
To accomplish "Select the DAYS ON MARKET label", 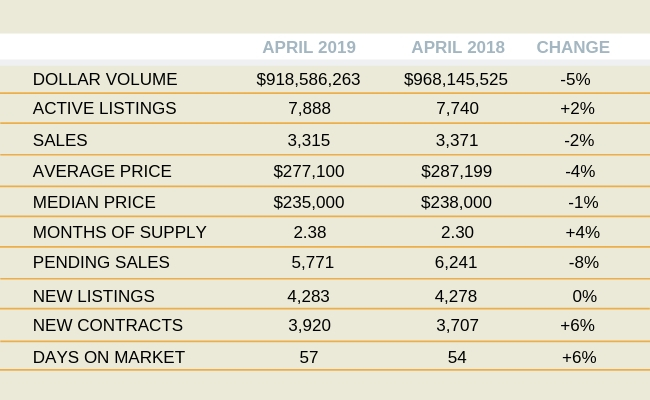I will coord(108,357).
